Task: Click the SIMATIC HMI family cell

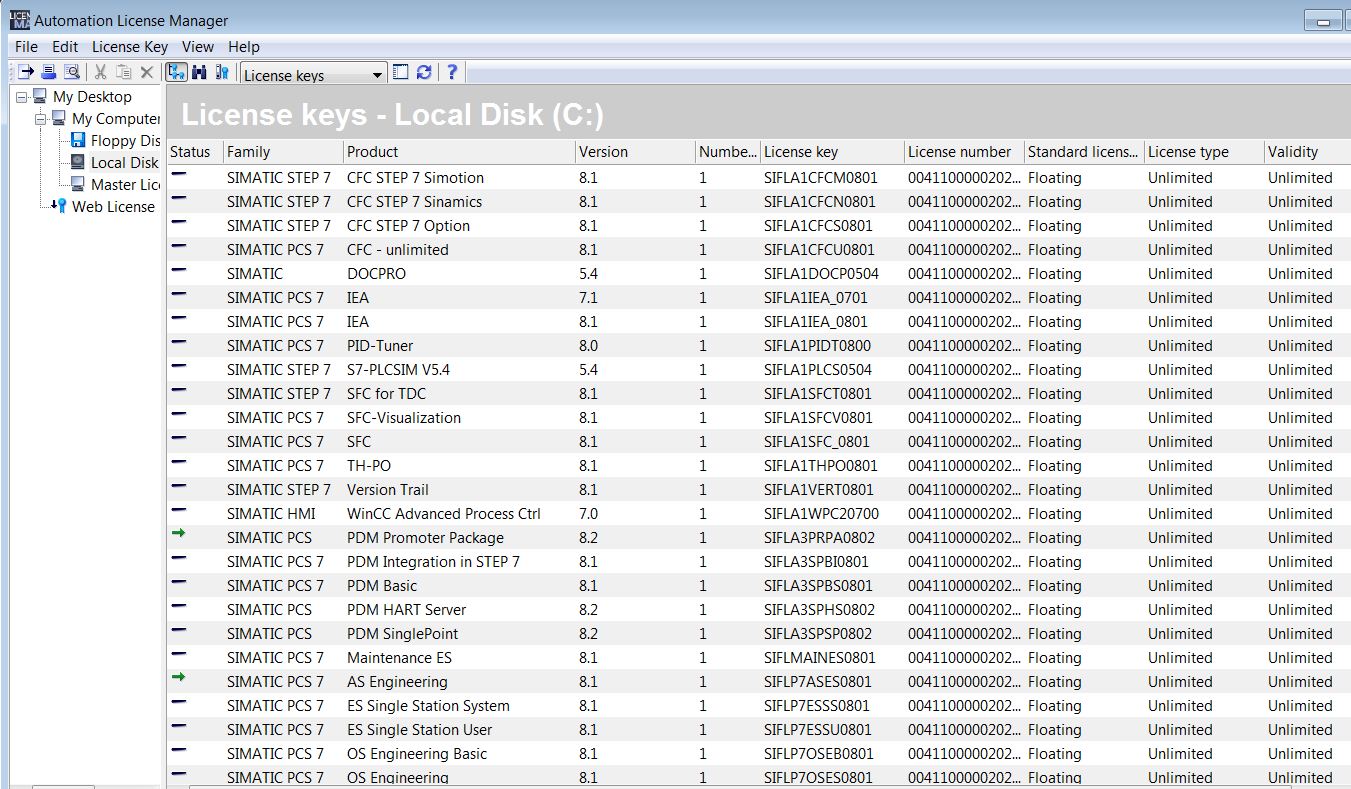Action: (270, 514)
